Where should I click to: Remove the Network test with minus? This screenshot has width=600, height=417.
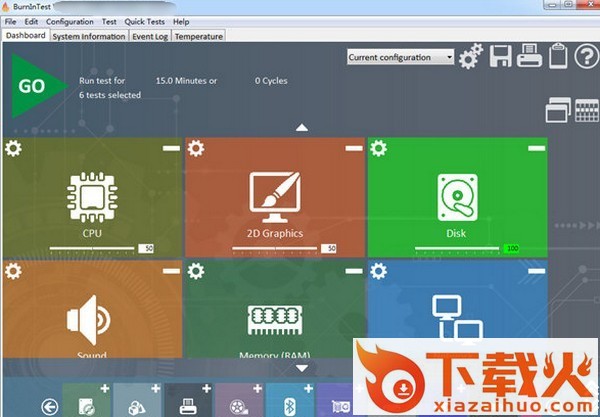[536, 271]
